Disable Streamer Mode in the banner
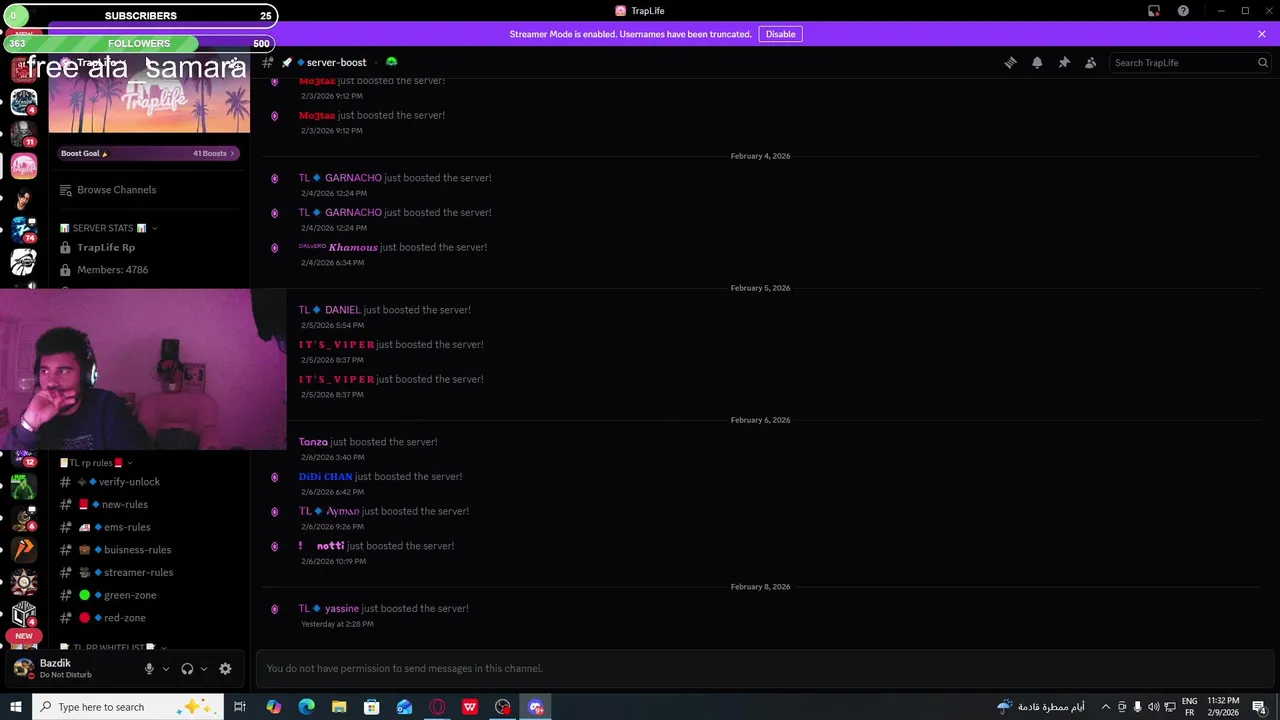This screenshot has width=1280, height=720. (780, 34)
